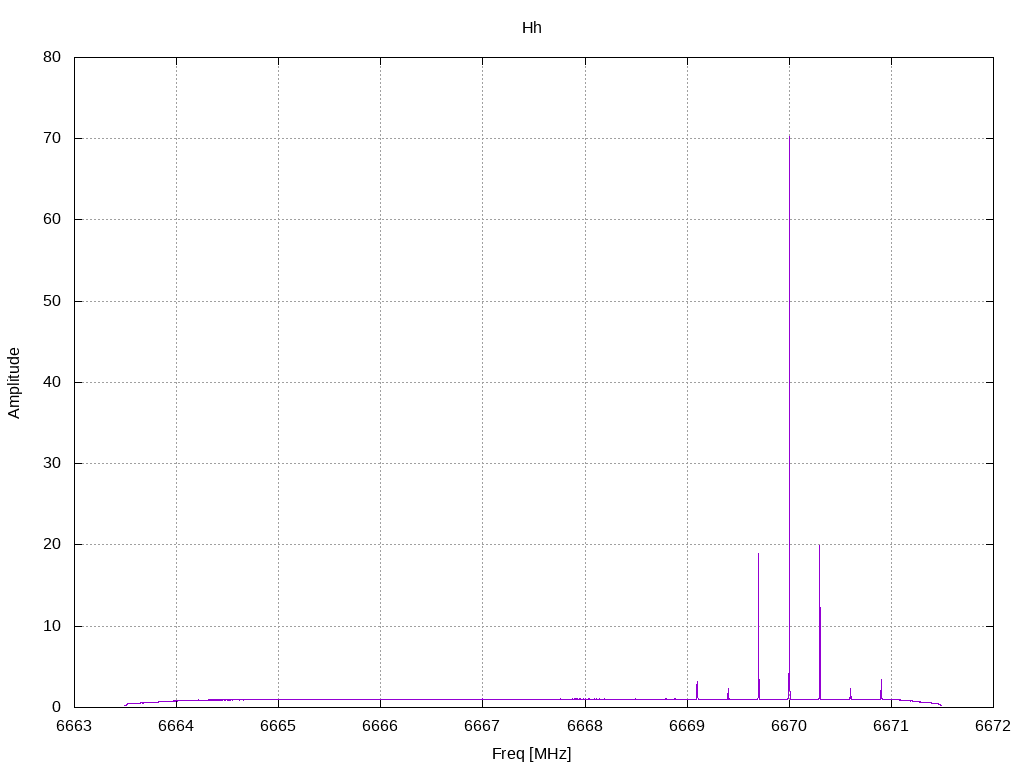This screenshot has width=1024, height=768.
Task: Click the x-axis tick label 6669
Action: point(687,726)
